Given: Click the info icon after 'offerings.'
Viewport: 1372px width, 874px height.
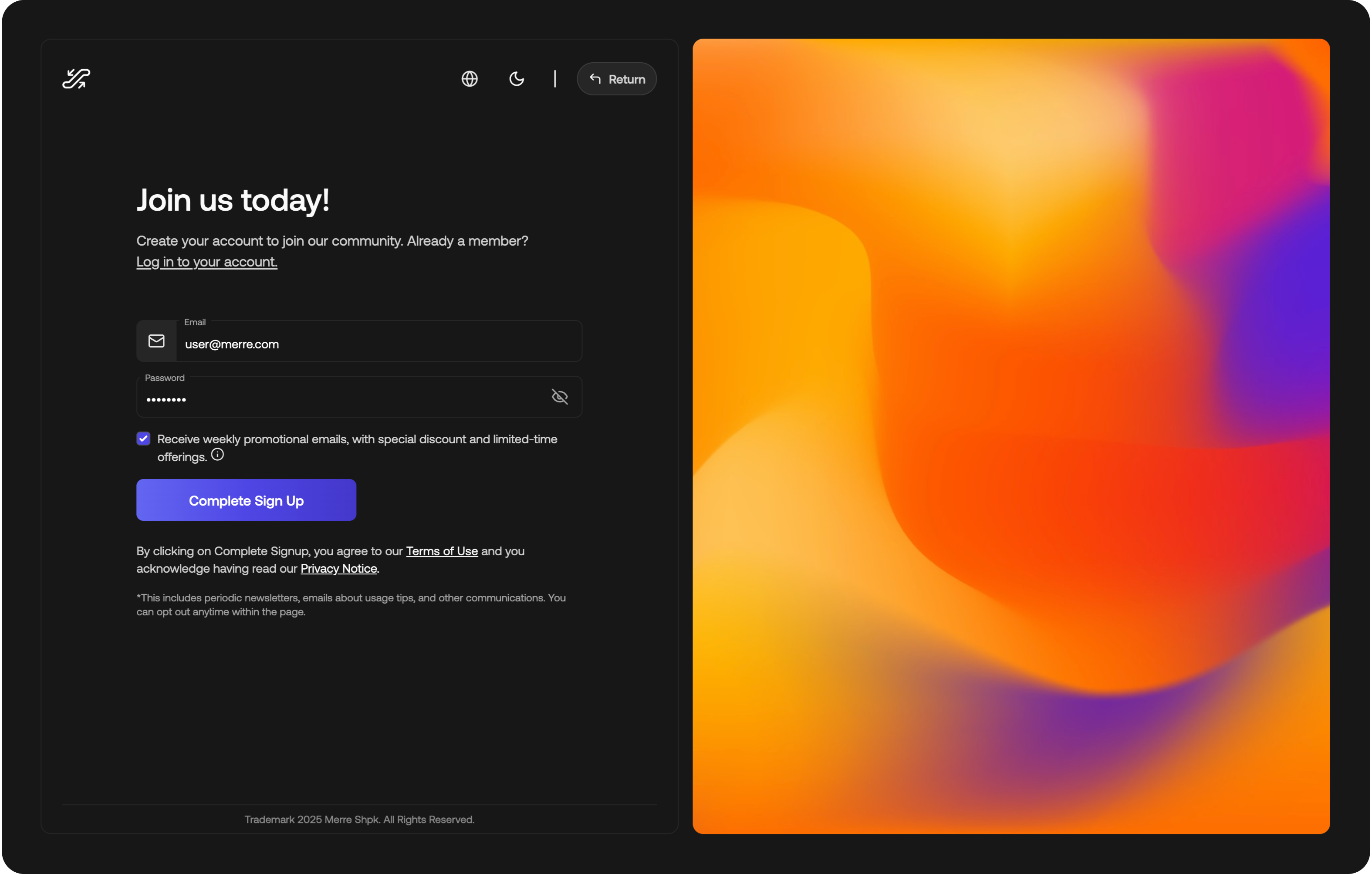Looking at the screenshot, I should click(217, 455).
